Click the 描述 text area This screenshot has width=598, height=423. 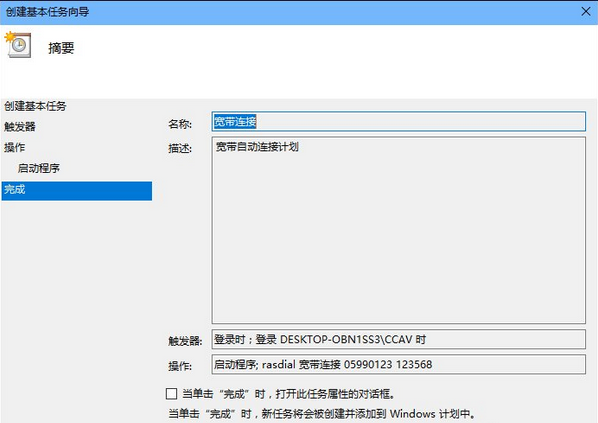coord(399,230)
